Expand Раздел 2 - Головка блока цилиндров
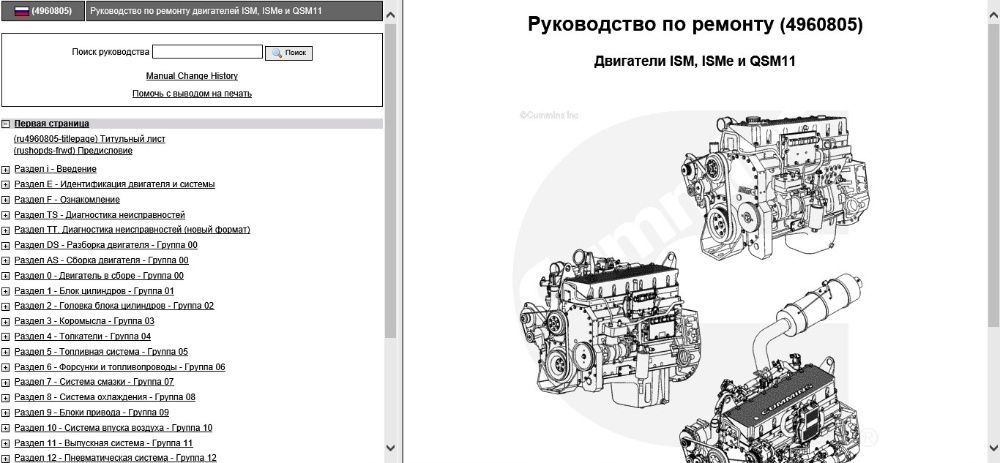This screenshot has height=463, width=1000. click(x=6, y=306)
